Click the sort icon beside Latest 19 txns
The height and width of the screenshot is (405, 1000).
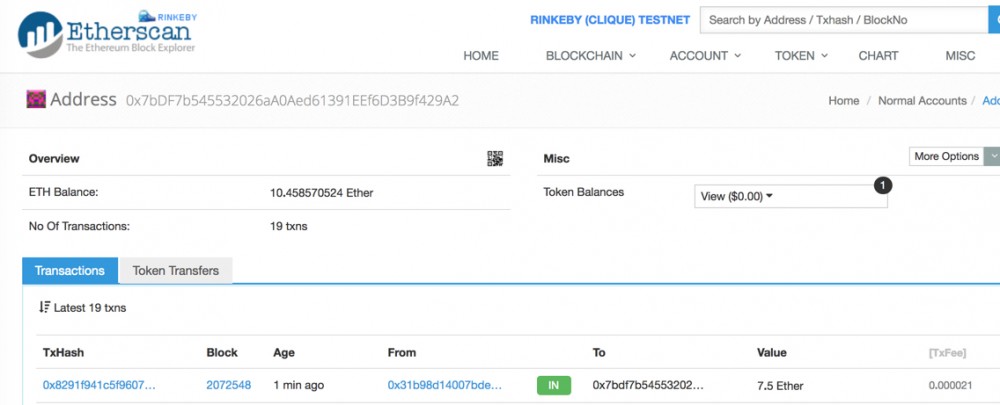click(44, 307)
